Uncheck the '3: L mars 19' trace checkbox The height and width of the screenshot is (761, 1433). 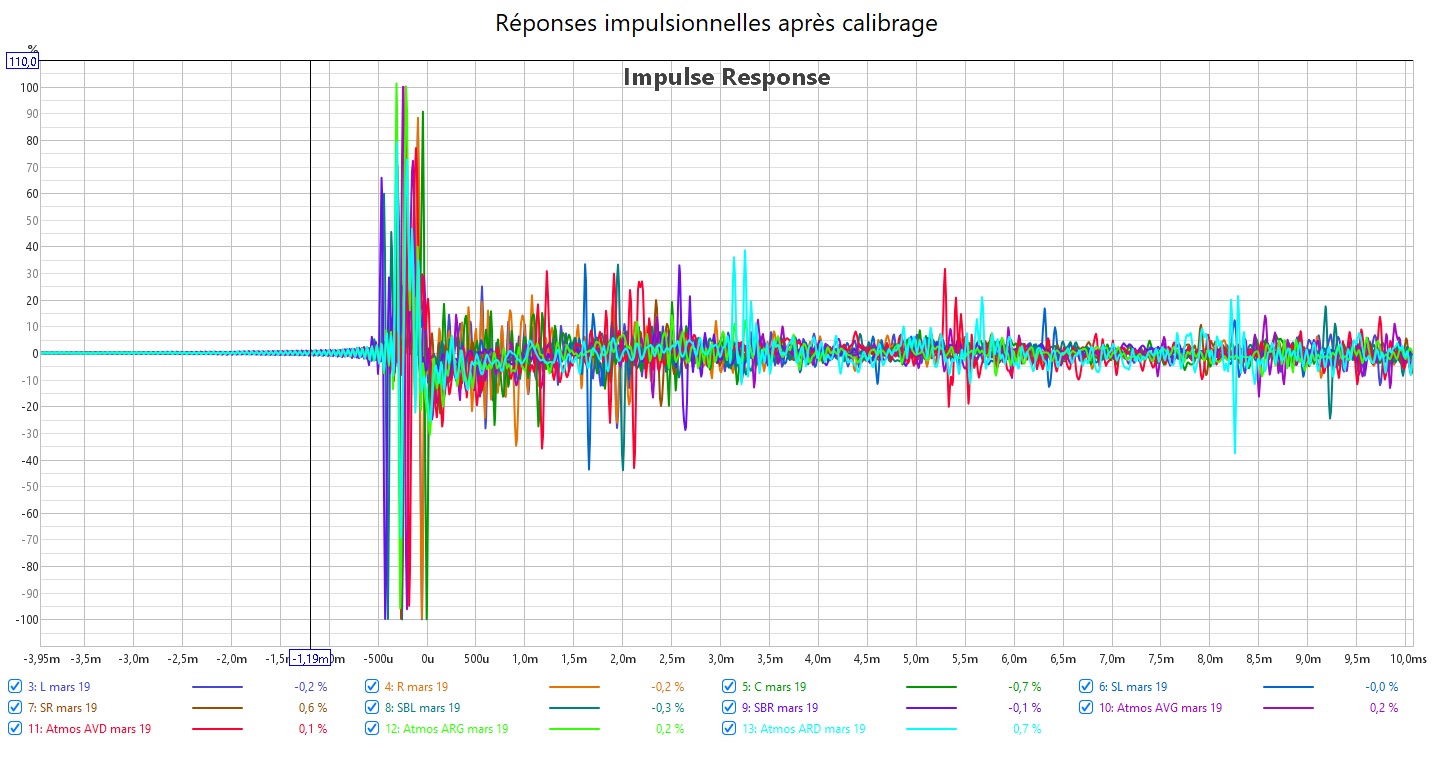[x=15, y=687]
